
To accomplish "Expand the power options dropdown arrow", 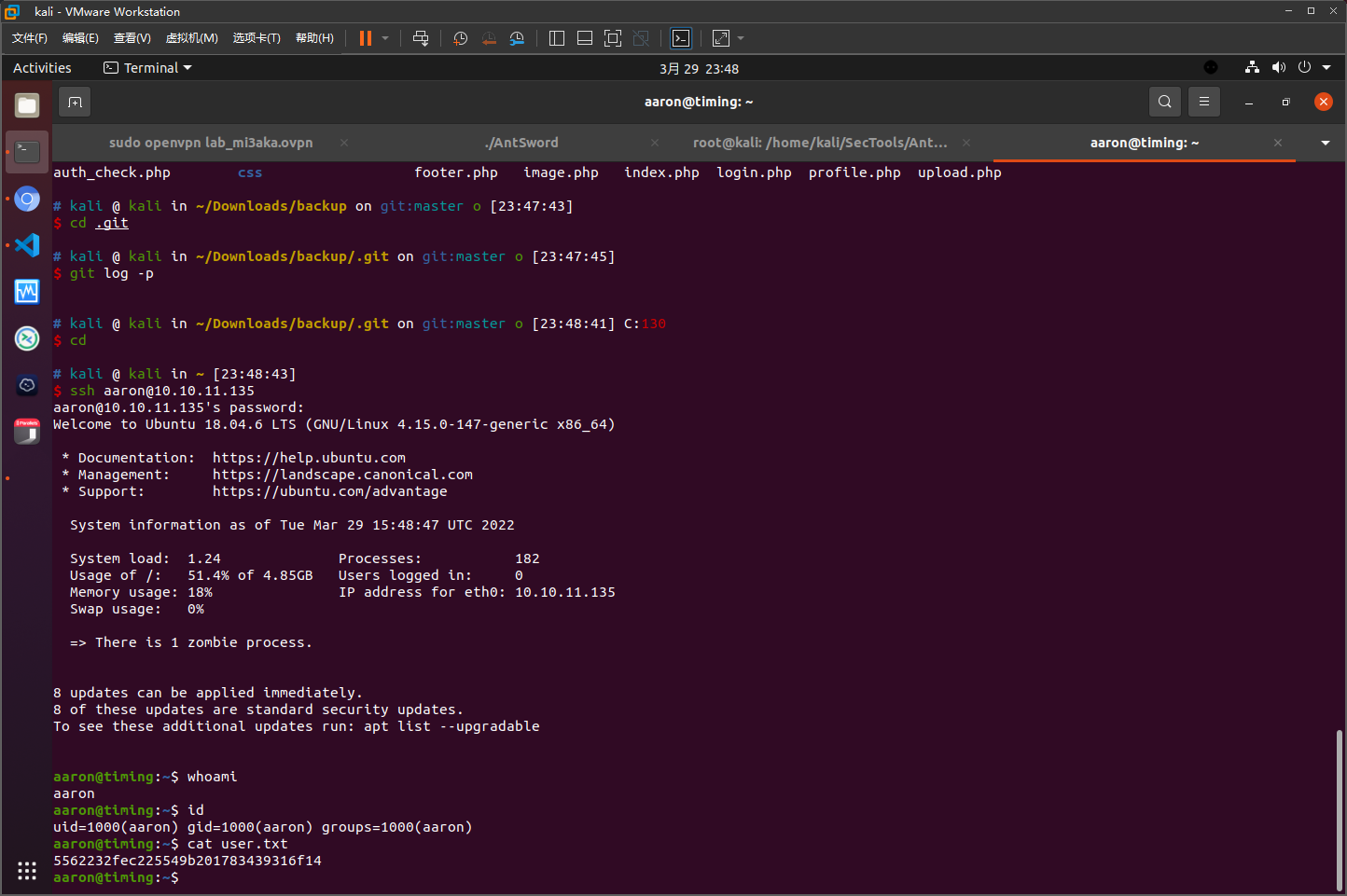I will tap(385, 38).
